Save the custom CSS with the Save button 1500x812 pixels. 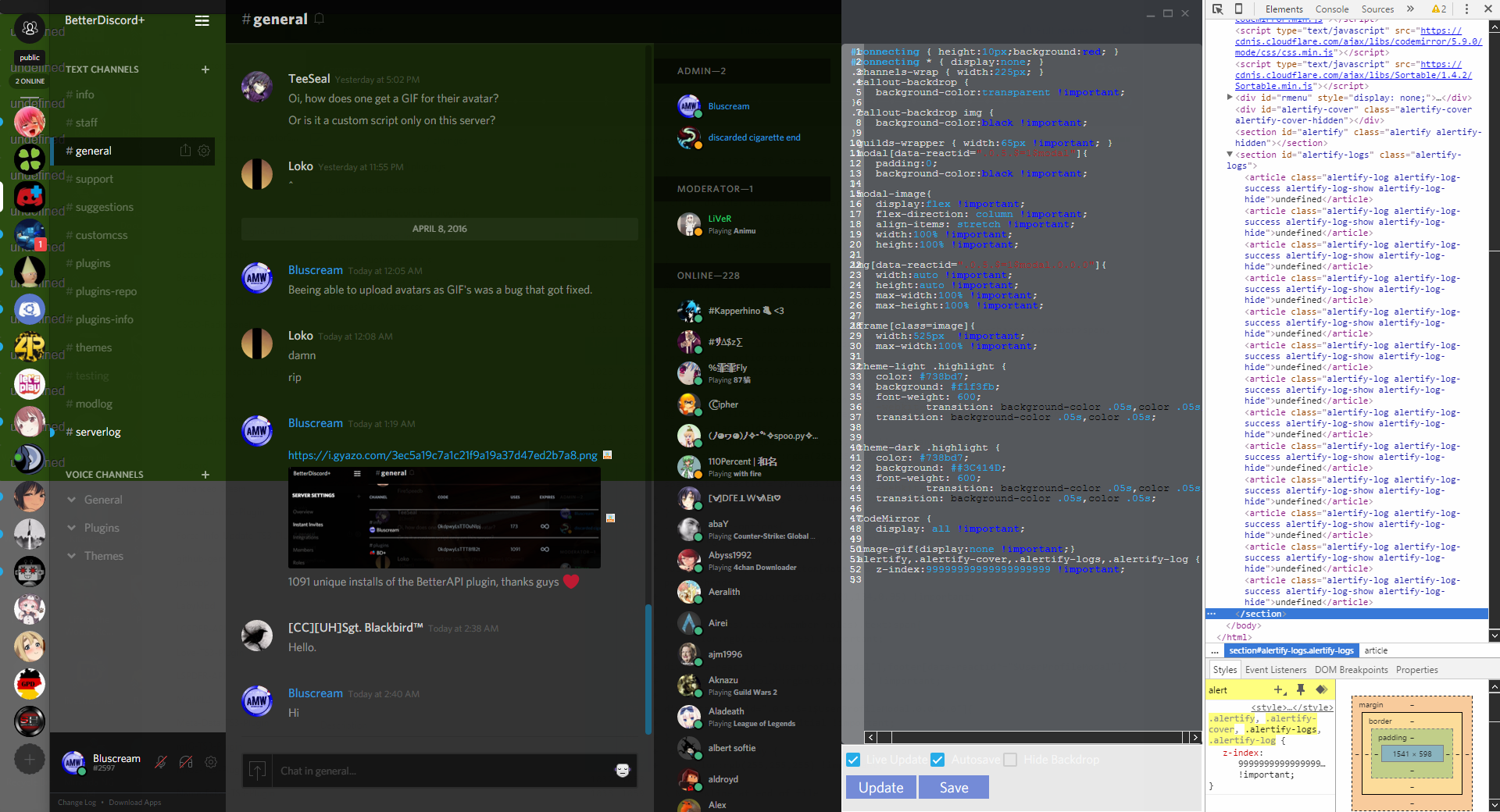point(954,787)
